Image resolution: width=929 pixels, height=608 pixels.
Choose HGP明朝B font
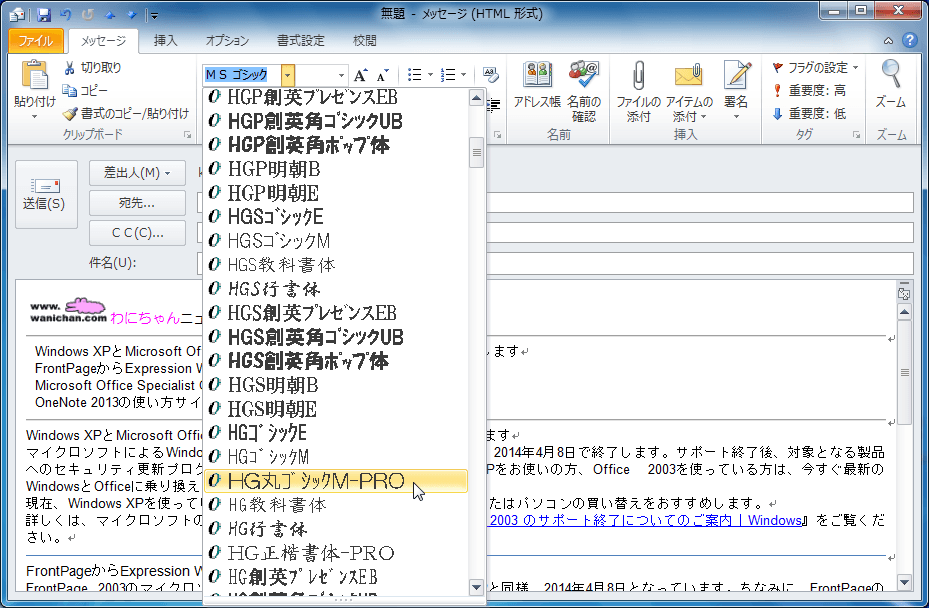tap(336, 169)
